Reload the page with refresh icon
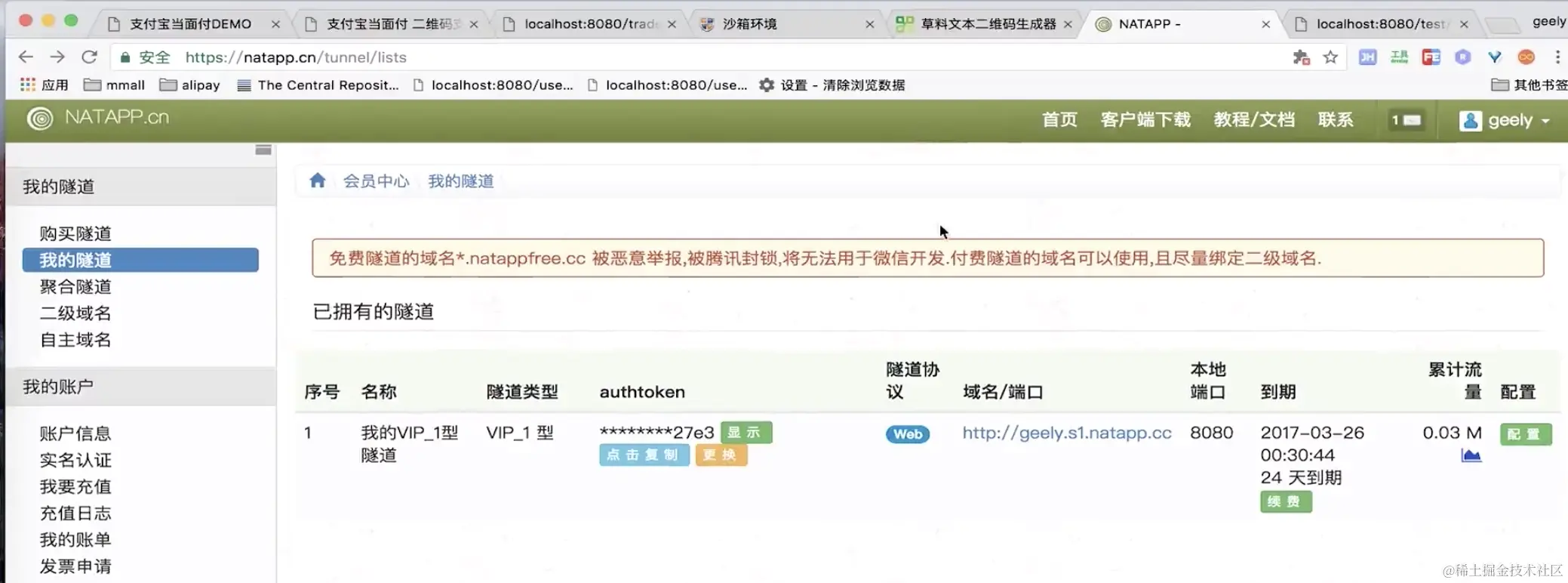The image size is (1568, 583). click(90, 57)
